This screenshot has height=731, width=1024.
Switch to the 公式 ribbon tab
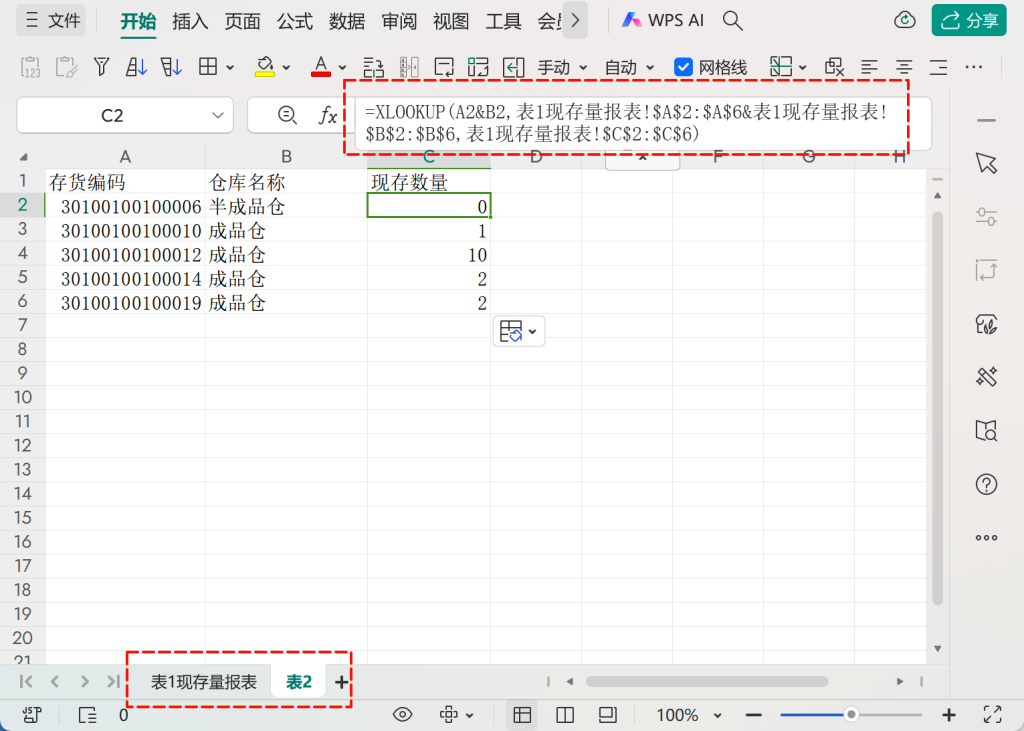295,22
